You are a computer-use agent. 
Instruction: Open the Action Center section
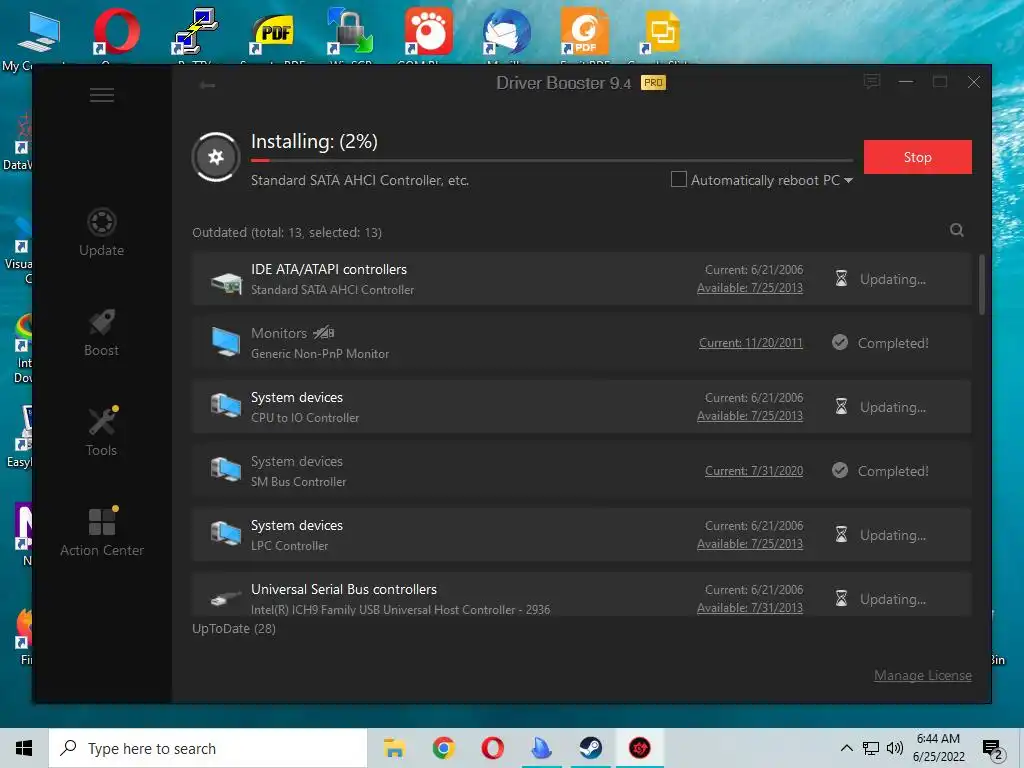coord(101,532)
